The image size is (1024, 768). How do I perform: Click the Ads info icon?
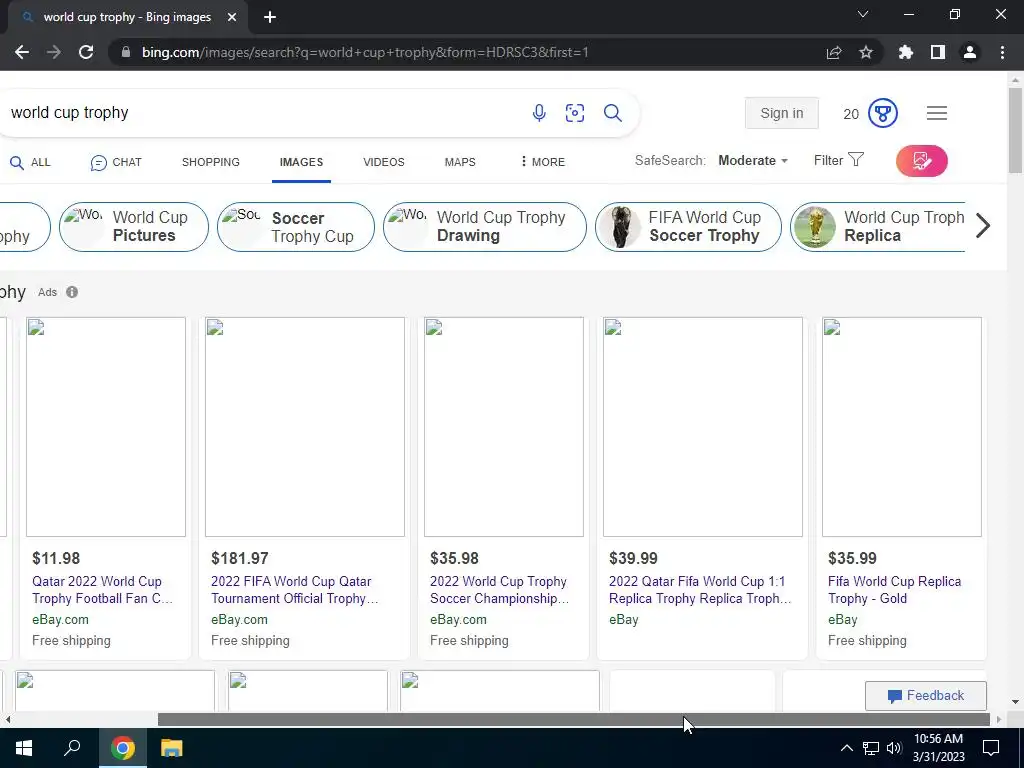tap(72, 292)
